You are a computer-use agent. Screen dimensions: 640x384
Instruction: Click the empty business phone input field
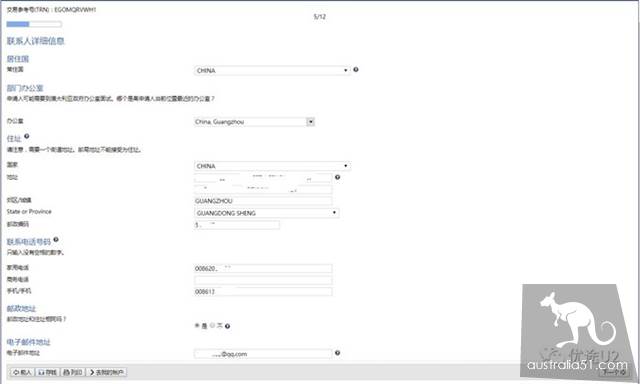tap(263, 280)
